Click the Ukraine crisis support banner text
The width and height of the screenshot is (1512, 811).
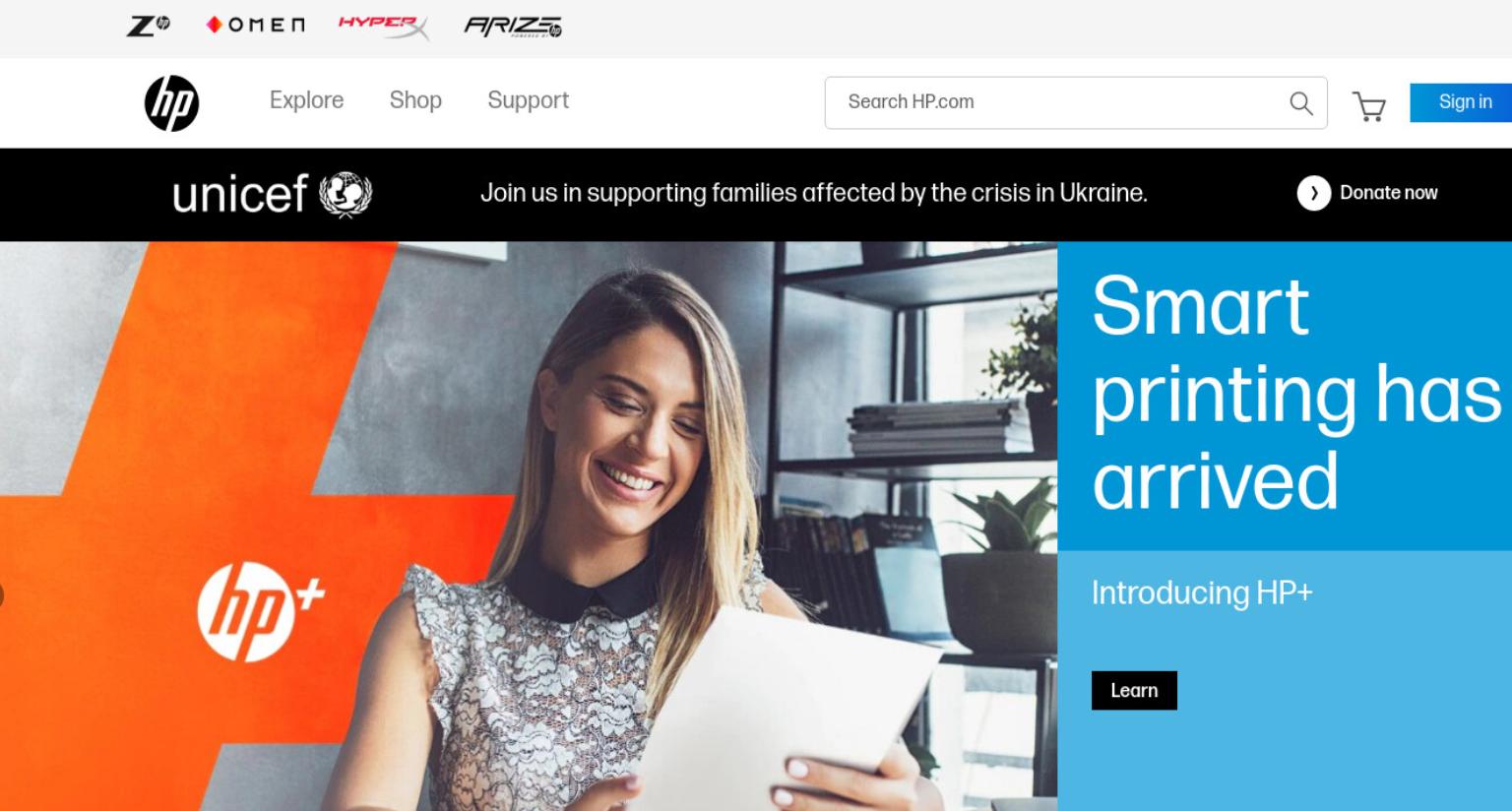813,193
